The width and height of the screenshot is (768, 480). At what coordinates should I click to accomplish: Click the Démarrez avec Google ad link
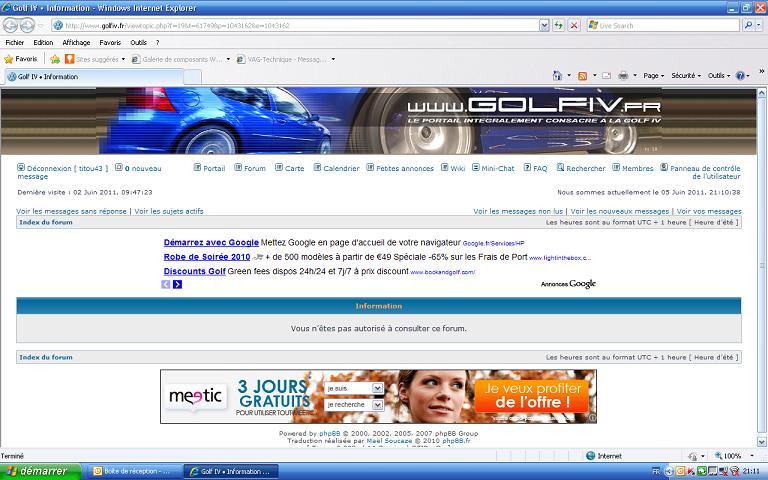[211, 242]
